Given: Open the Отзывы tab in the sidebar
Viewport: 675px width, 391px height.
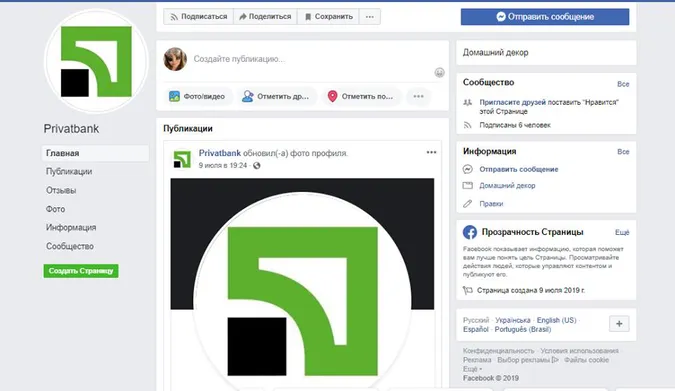Looking at the screenshot, I should [61, 190].
